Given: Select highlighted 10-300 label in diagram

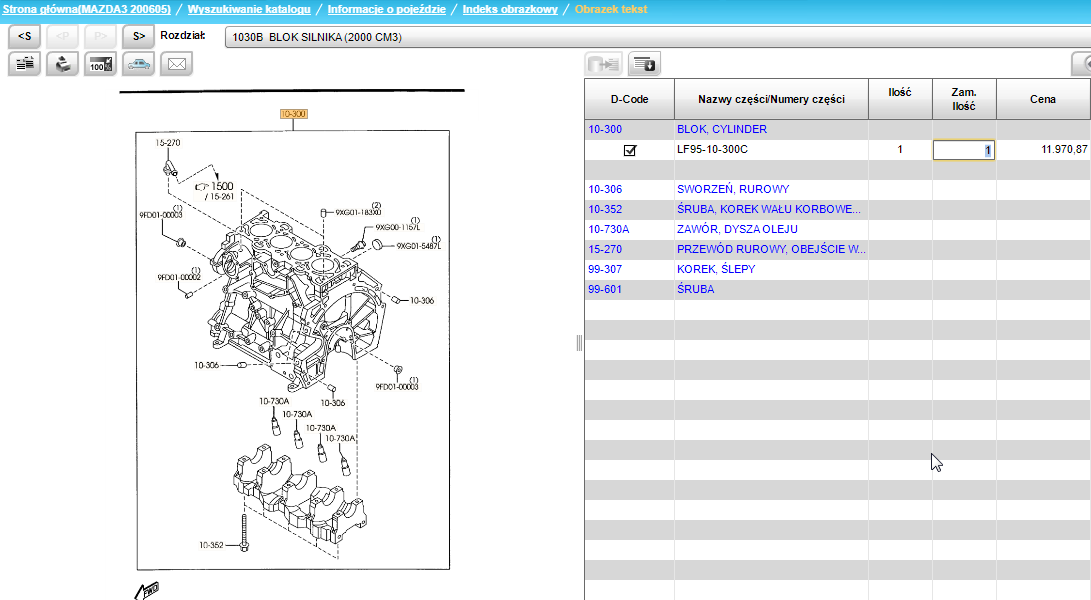Looking at the screenshot, I should [x=294, y=114].
